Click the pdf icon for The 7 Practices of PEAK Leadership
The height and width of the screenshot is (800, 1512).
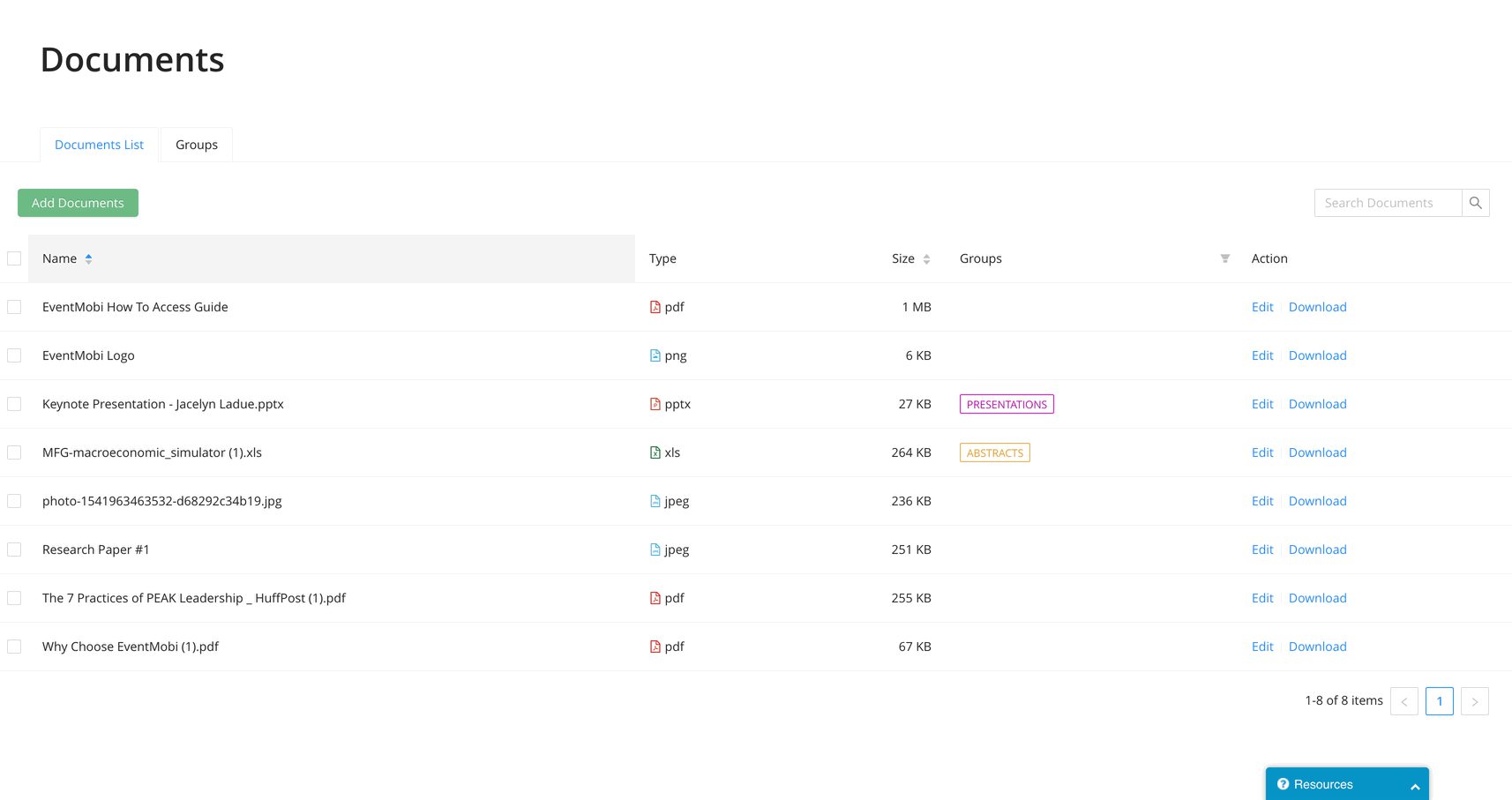tap(655, 598)
